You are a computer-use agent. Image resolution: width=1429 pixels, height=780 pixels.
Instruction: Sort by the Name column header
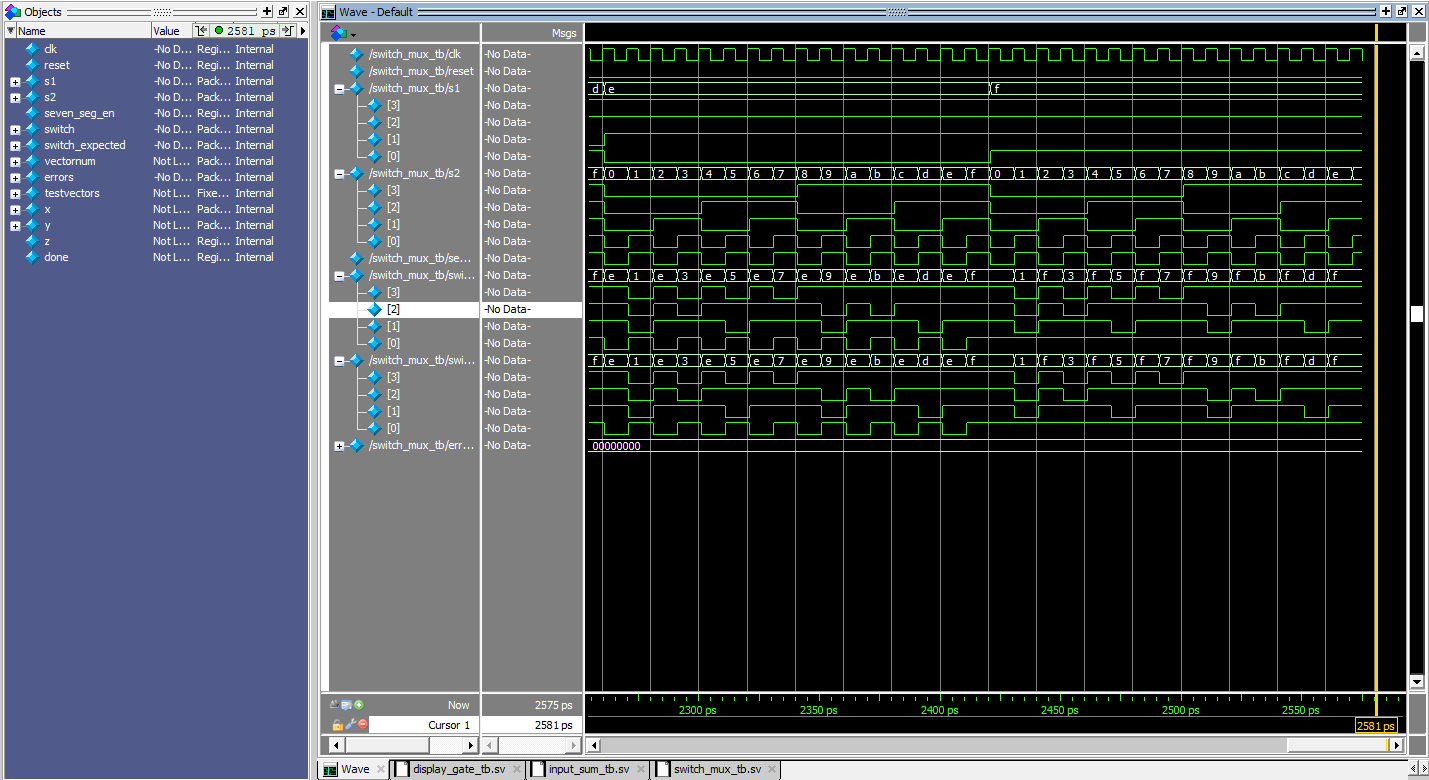click(x=83, y=31)
